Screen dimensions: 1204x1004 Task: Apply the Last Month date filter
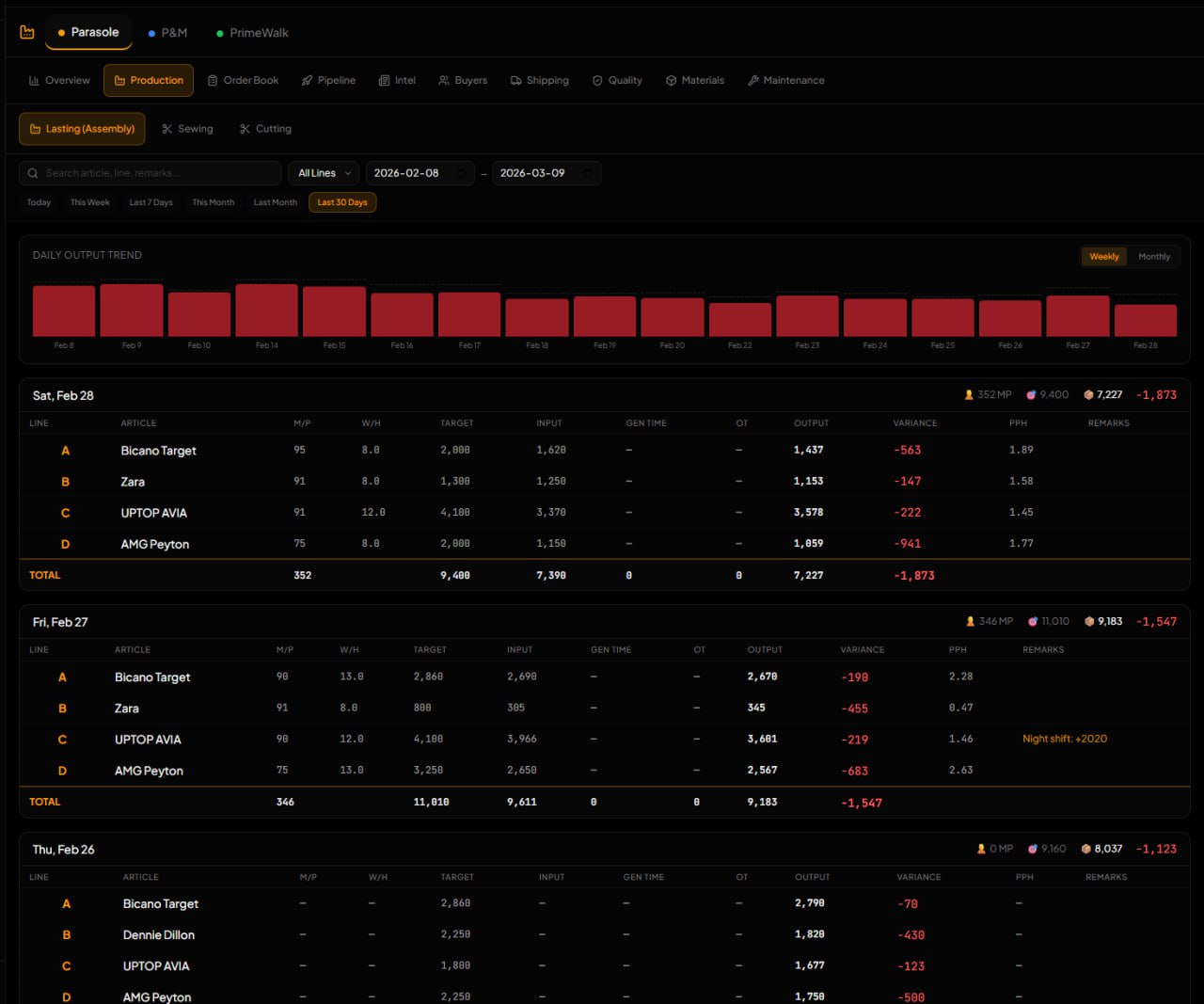(x=274, y=201)
